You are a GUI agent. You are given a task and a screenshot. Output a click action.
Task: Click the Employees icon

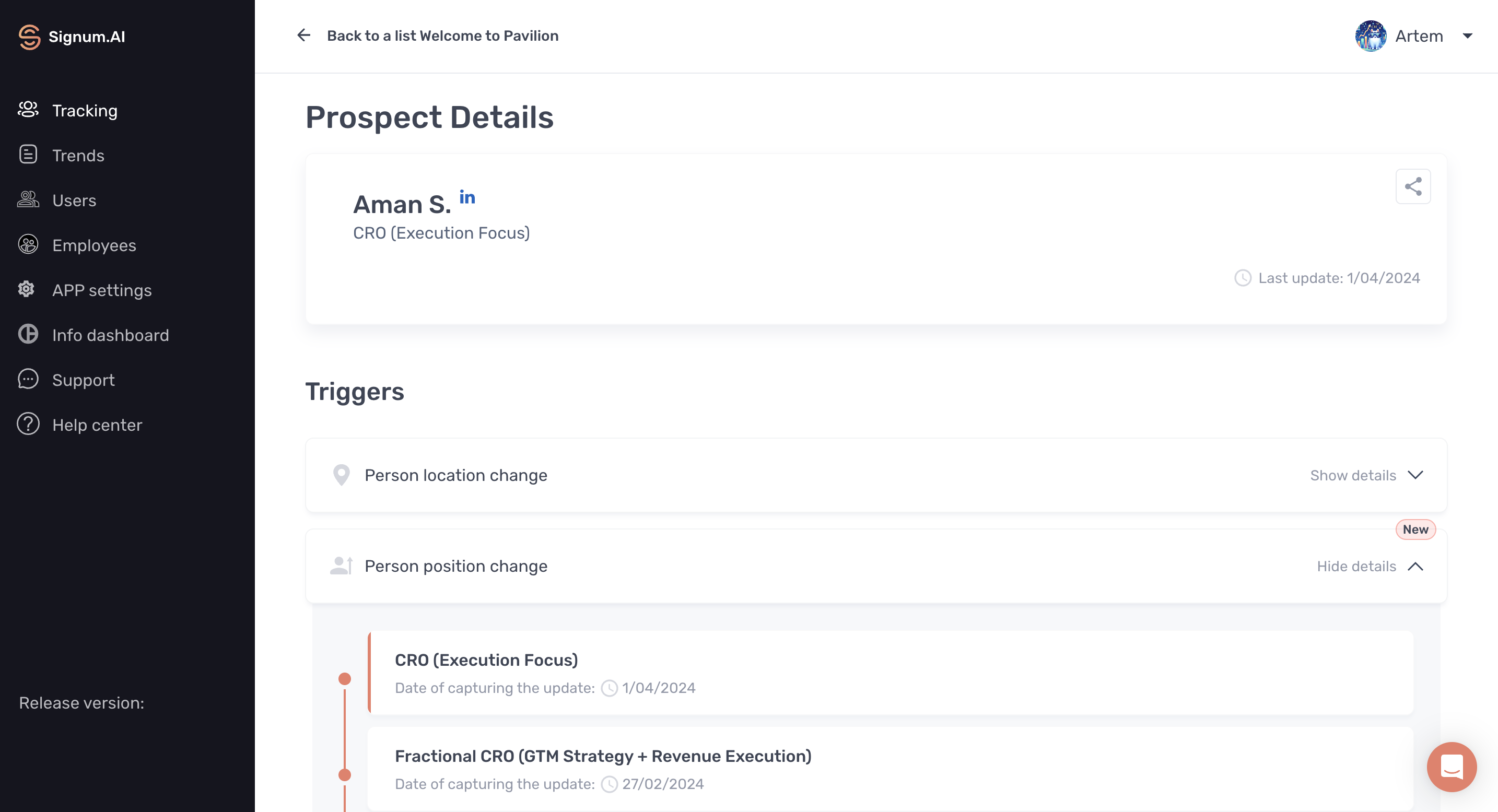28,245
